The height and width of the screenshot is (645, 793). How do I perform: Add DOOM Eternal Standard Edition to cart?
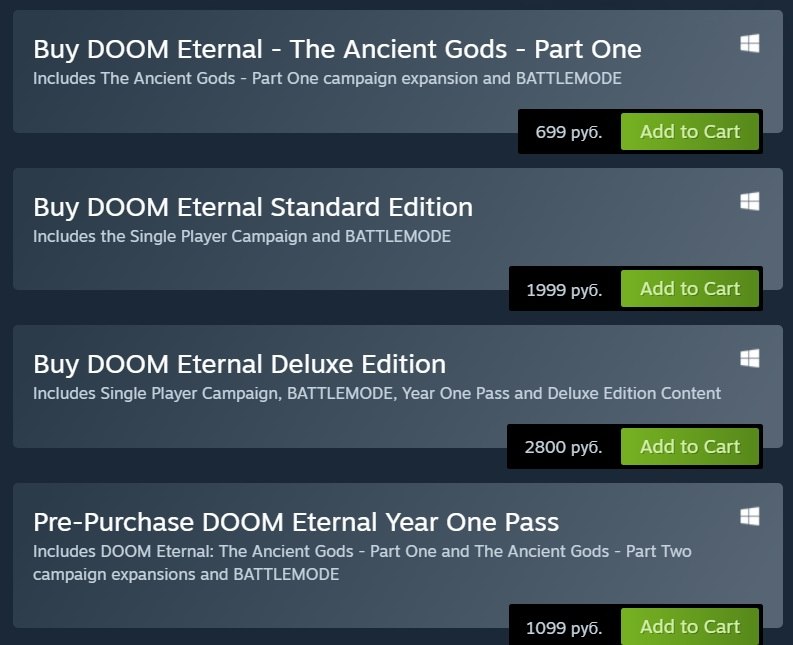coord(690,289)
